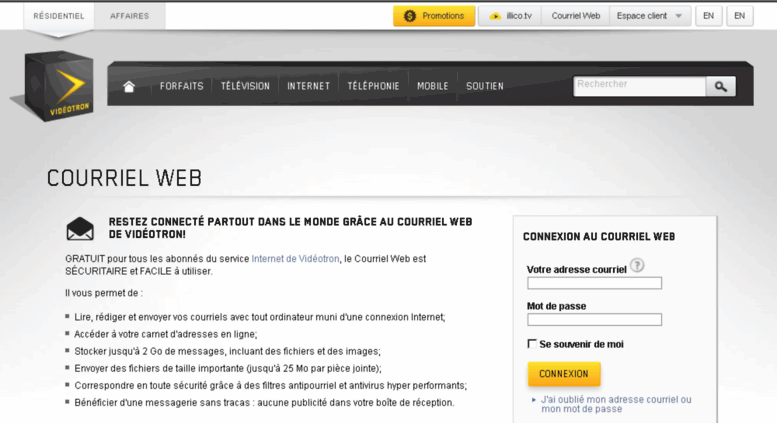Viewport: 777px width, 423px height.
Task: Go to the home icon in navigation bar
Action: tap(129, 87)
